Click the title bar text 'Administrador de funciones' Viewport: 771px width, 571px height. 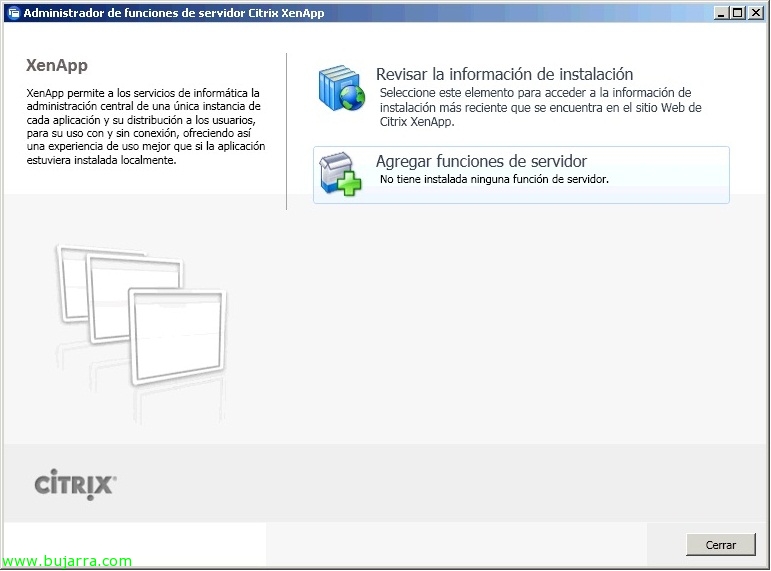tap(174, 13)
